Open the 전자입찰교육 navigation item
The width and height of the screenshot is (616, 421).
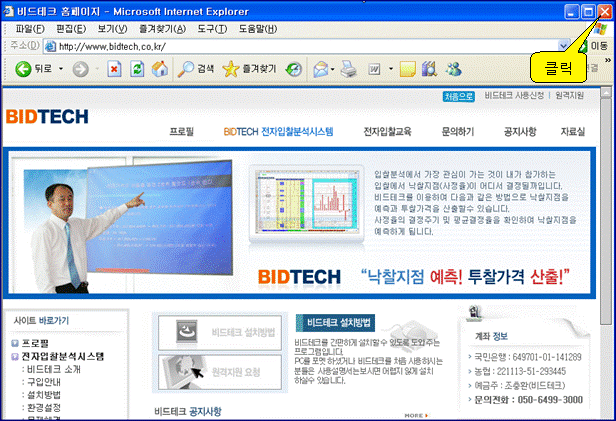pos(387,132)
